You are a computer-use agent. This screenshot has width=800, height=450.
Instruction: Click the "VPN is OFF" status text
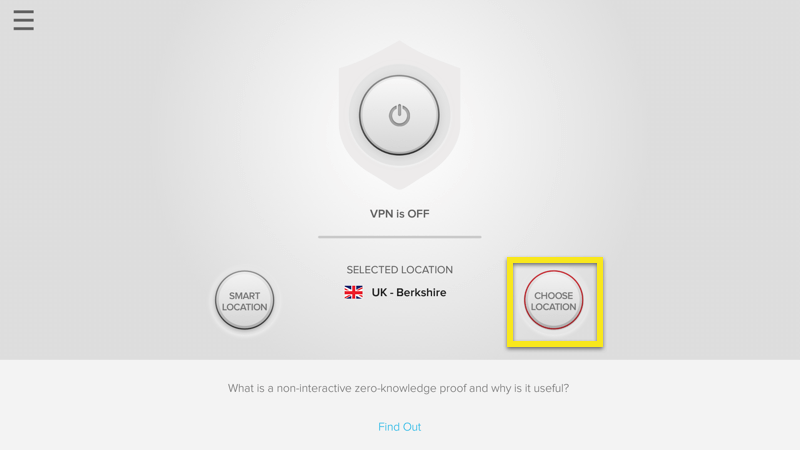pyautogui.click(x=399, y=214)
